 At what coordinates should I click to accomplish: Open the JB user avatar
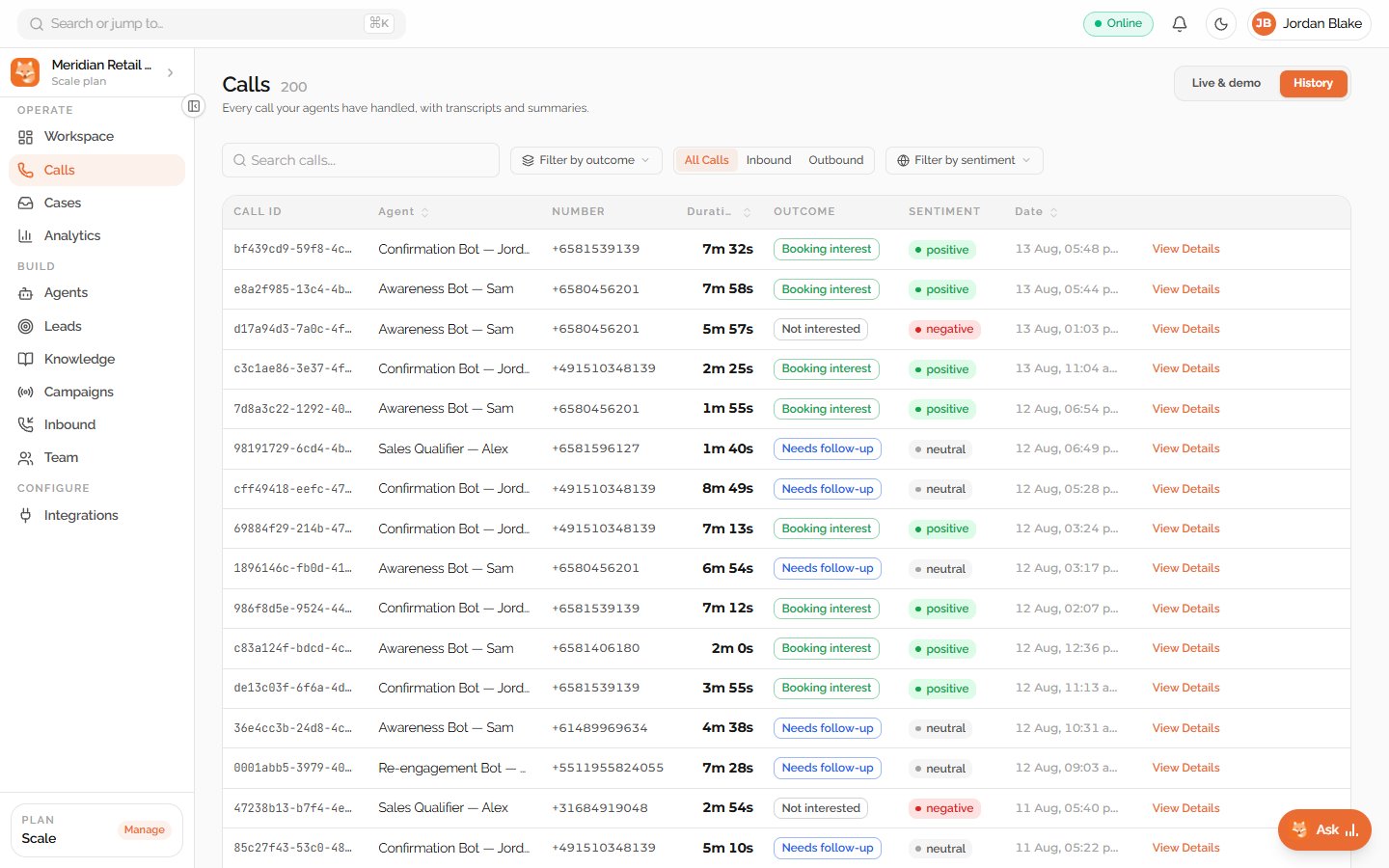point(1264,24)
